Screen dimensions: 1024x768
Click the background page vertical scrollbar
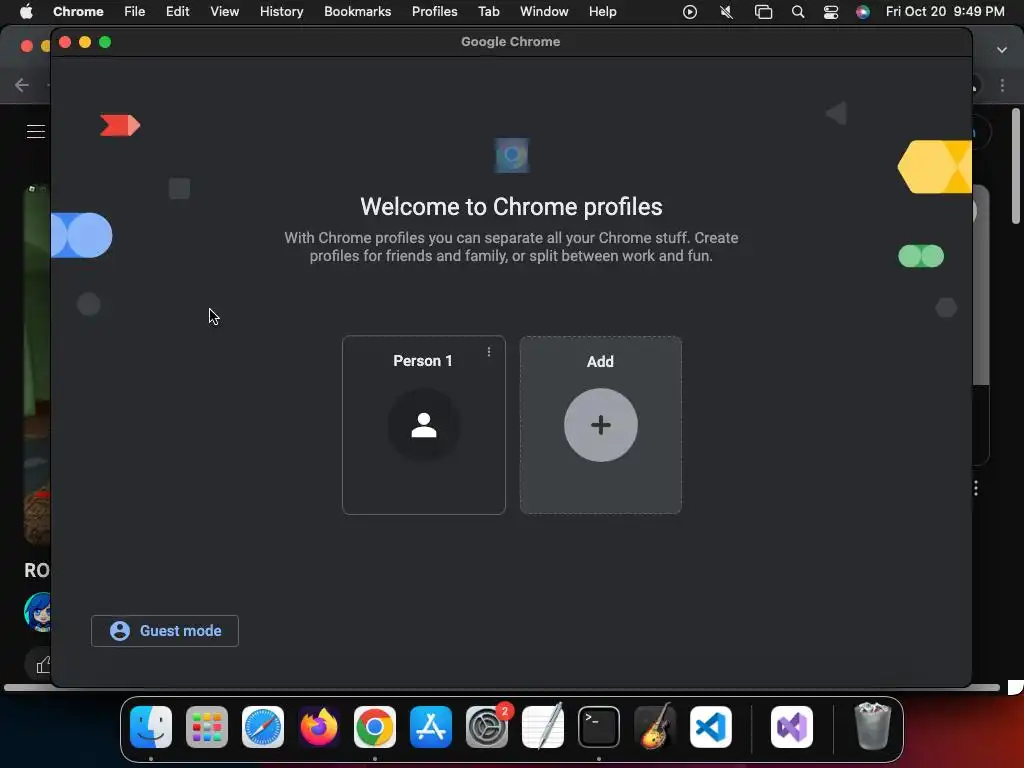pos(1016,167)
